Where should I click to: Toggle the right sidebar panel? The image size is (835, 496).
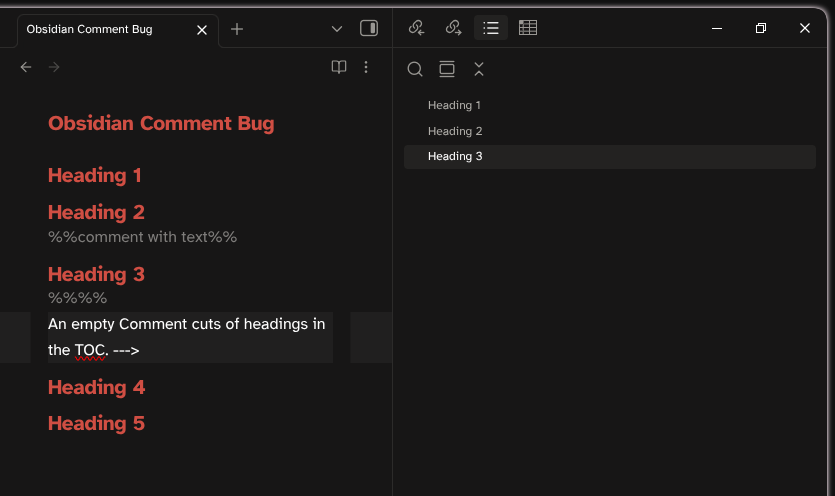click(x=368, y=29)
